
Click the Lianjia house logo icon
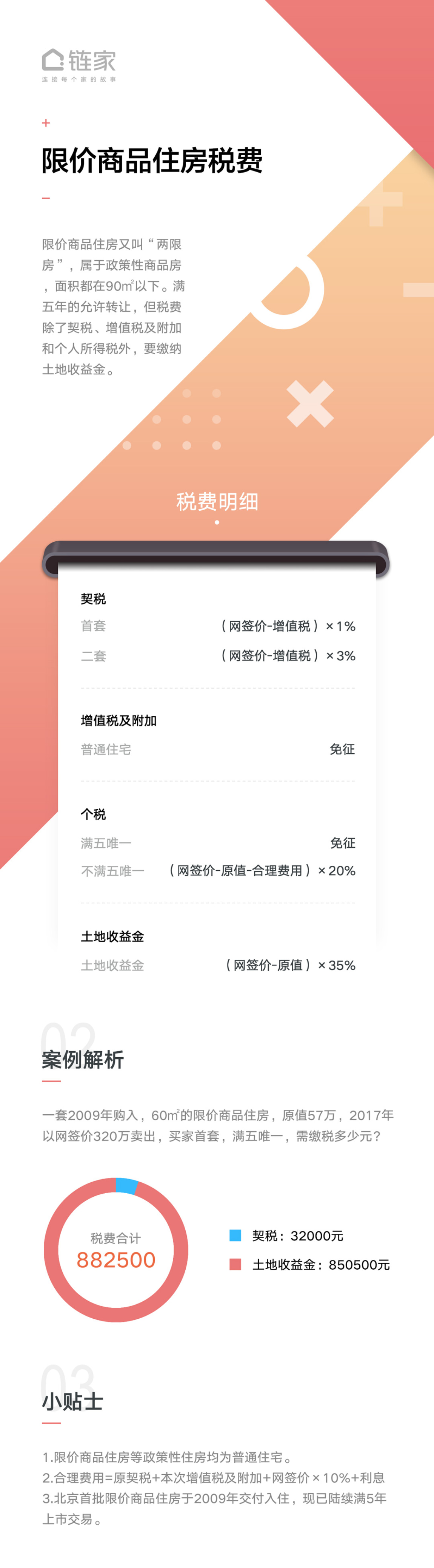click(x=53, y=60)
